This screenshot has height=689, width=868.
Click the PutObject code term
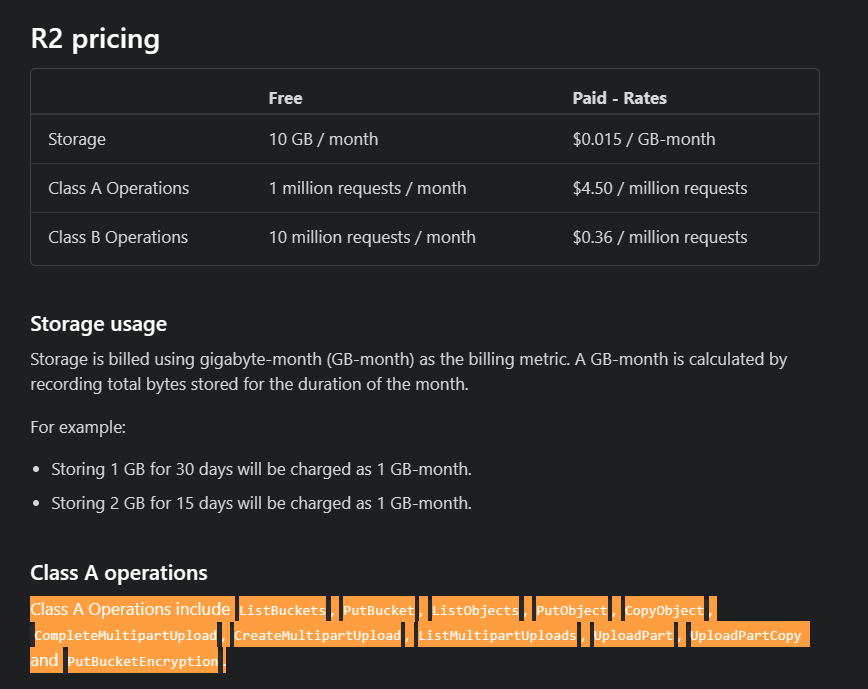(x=571, y=610)
